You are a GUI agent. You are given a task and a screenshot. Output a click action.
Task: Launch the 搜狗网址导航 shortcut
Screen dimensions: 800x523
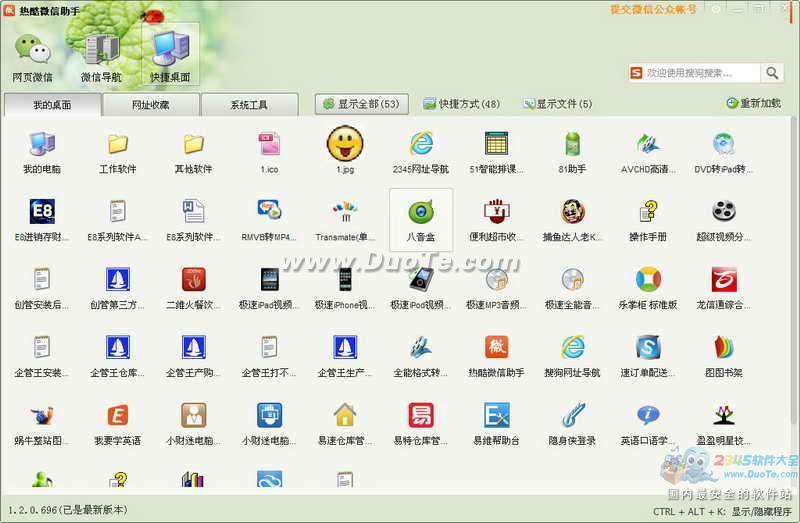click(572, 356)
